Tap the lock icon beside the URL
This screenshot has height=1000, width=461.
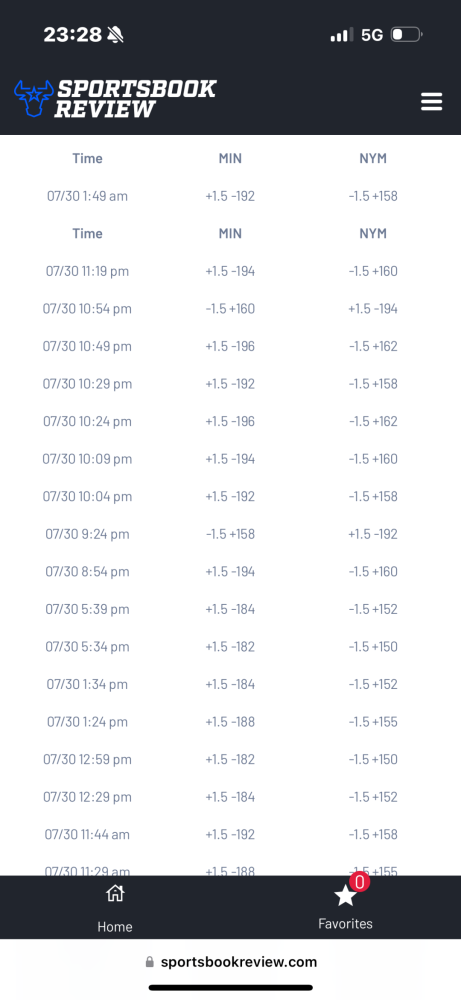coord(150,962)
